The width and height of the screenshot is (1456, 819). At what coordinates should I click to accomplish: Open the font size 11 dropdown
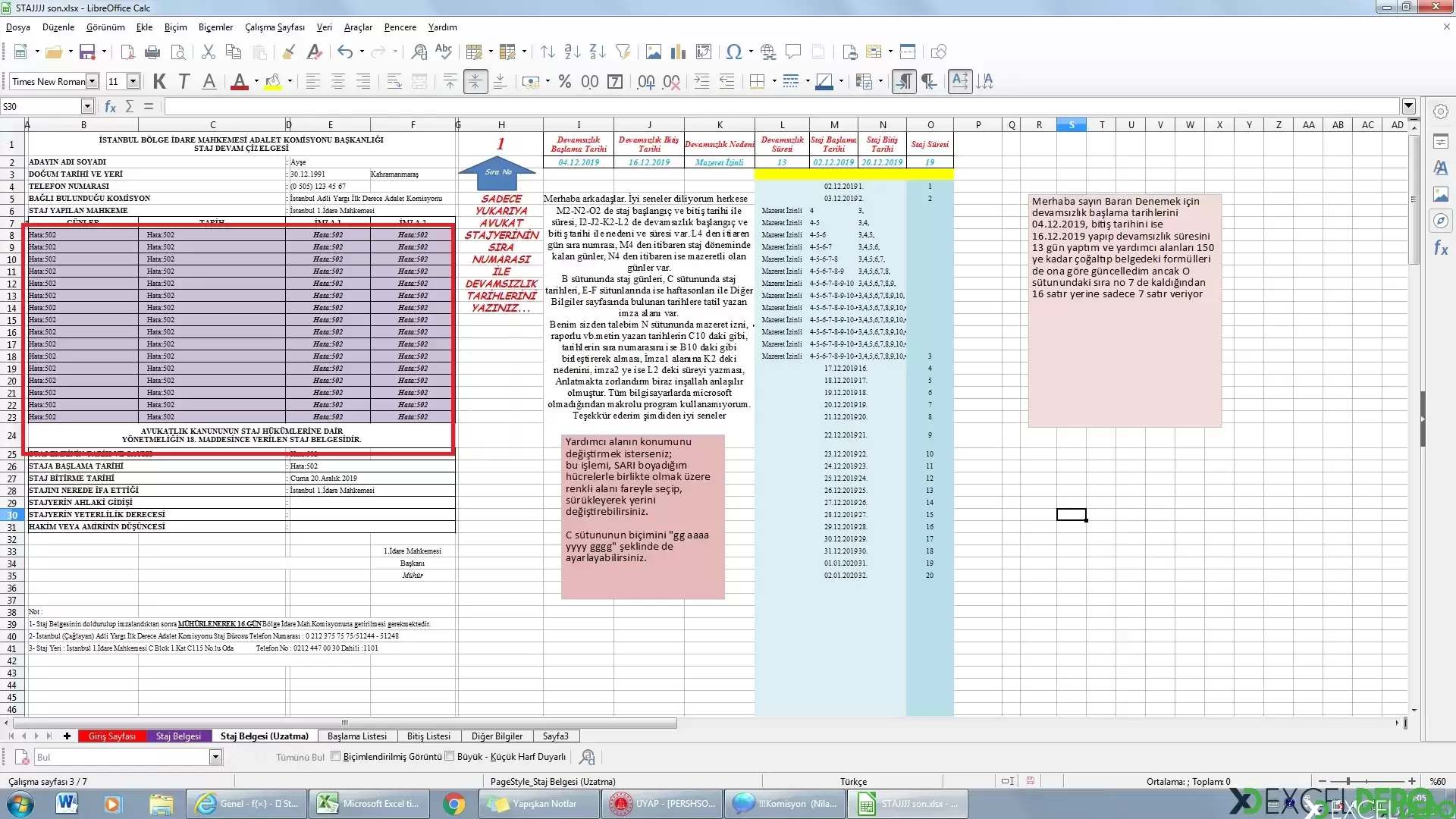[133, 81]
